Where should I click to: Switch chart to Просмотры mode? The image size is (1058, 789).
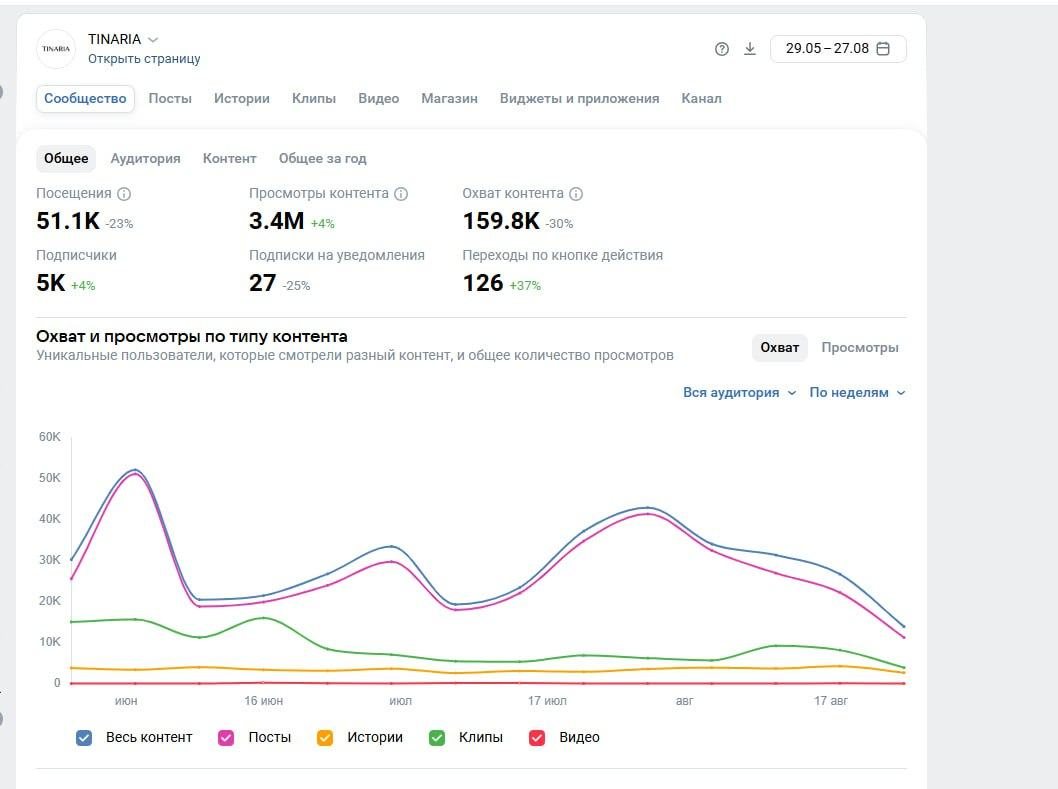coord(860,348)
